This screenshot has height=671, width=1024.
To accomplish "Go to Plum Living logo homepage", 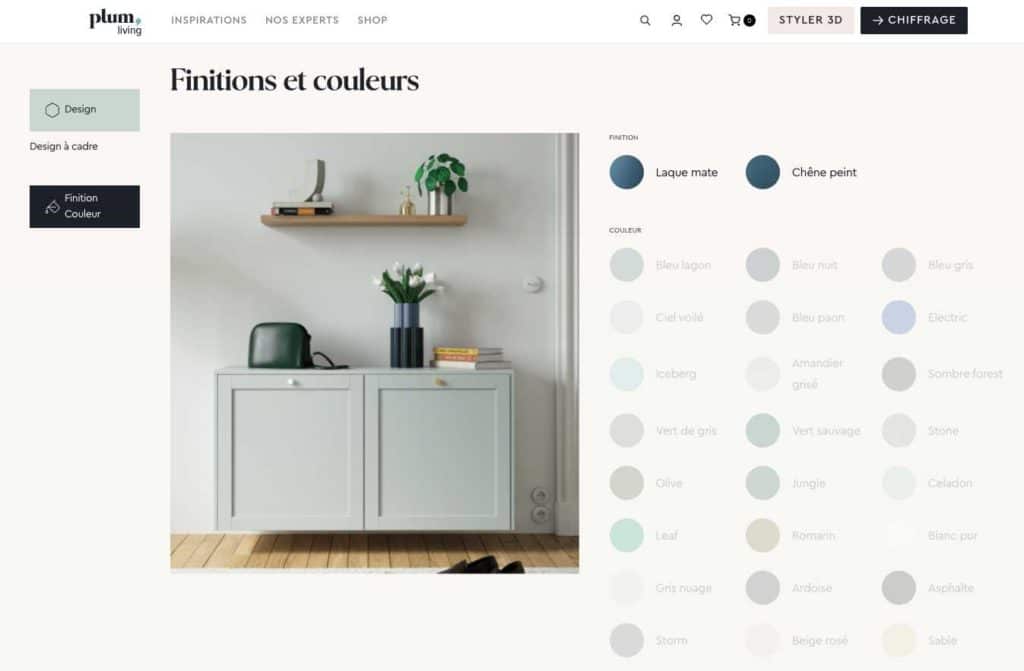I will click(x=116, y=22).
